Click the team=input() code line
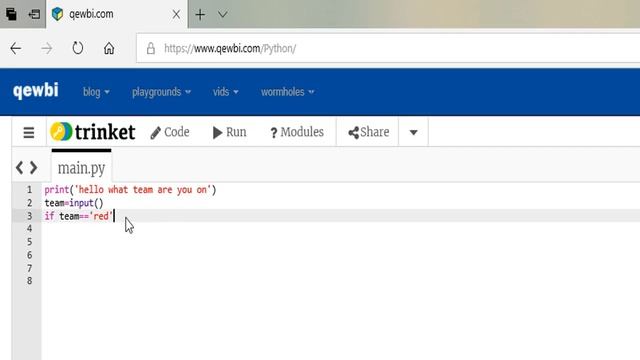This screenshot has width=640, height=360. 74,203
